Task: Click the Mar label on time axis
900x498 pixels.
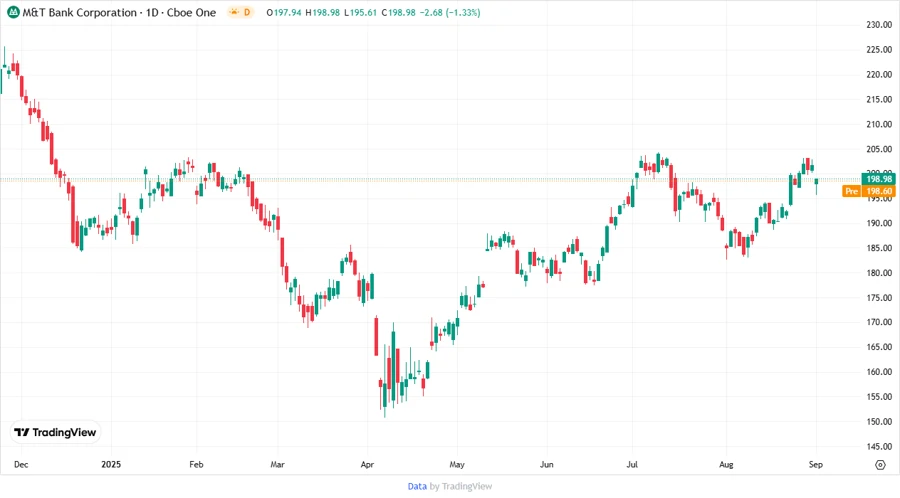Action: coord(277,464)
